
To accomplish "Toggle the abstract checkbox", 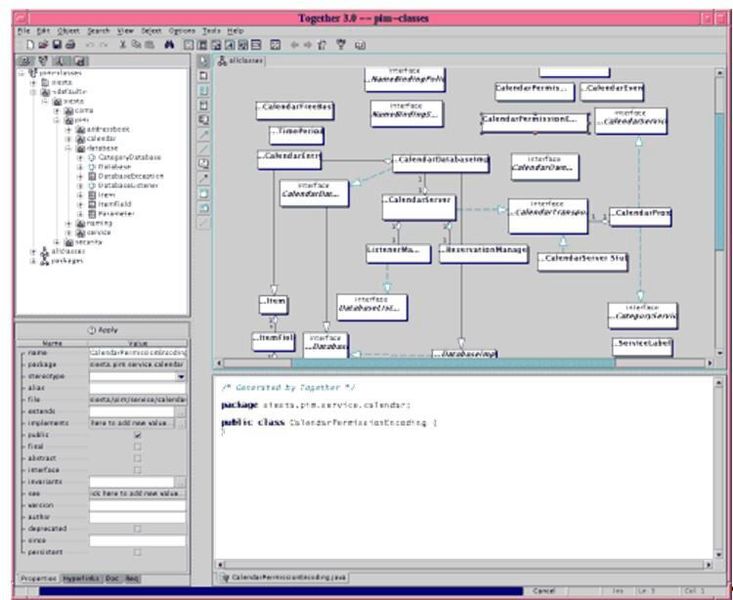I will (137, 458).
